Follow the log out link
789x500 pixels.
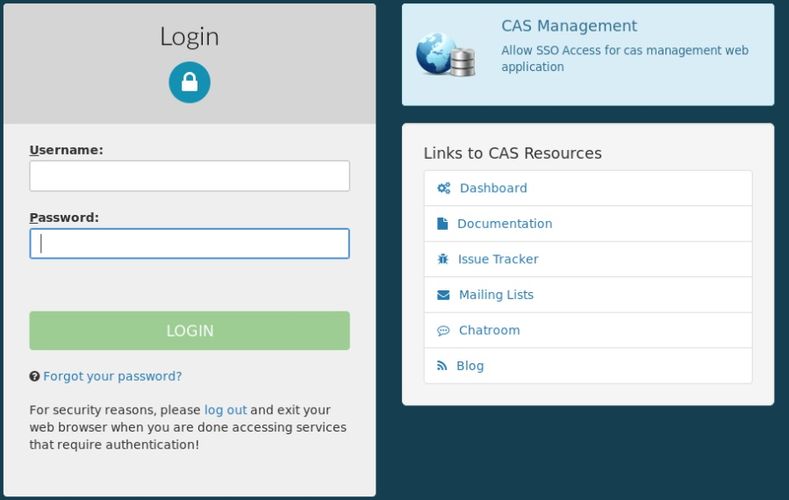(x=225, y=410)
